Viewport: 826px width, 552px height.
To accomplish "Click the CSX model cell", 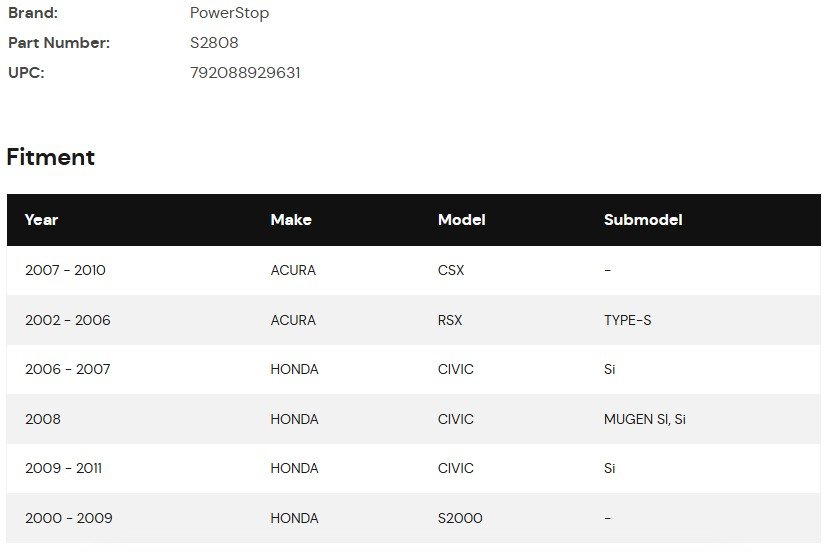I will pyautogui.click(x=451, y=270).
